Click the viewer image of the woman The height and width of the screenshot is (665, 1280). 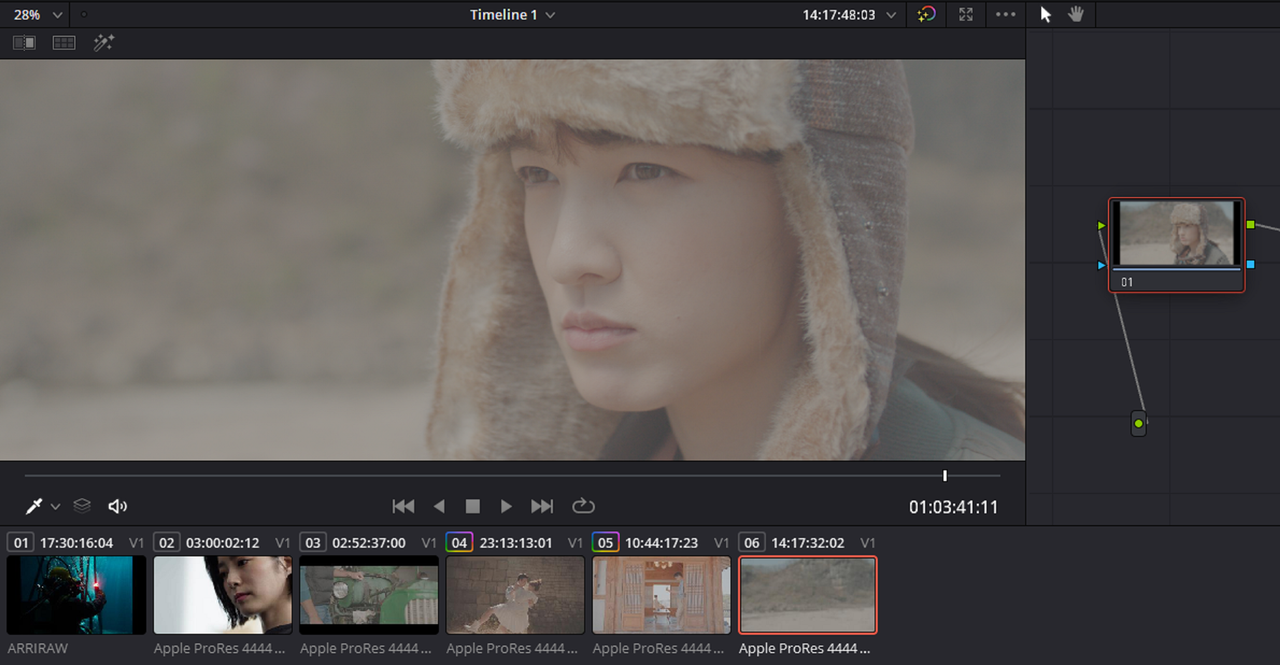pos(512,259)
